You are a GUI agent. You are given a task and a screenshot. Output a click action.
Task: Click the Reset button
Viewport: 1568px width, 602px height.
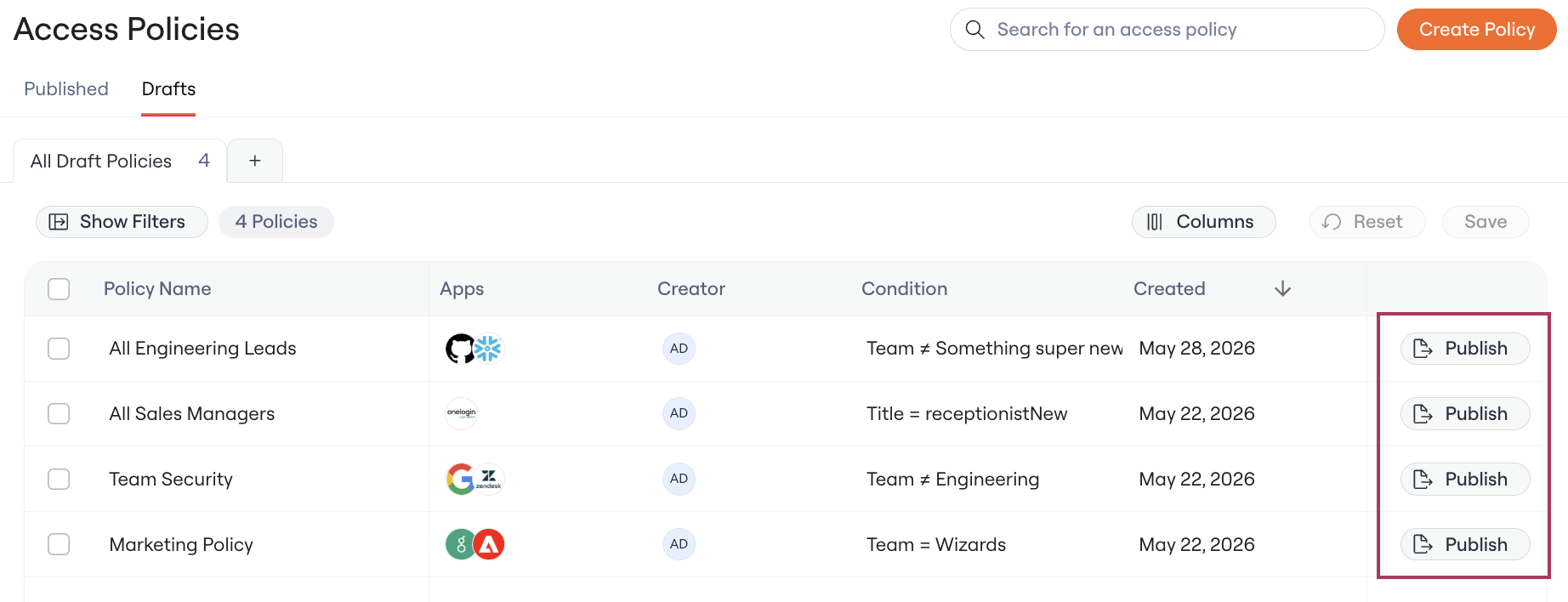1367,222
